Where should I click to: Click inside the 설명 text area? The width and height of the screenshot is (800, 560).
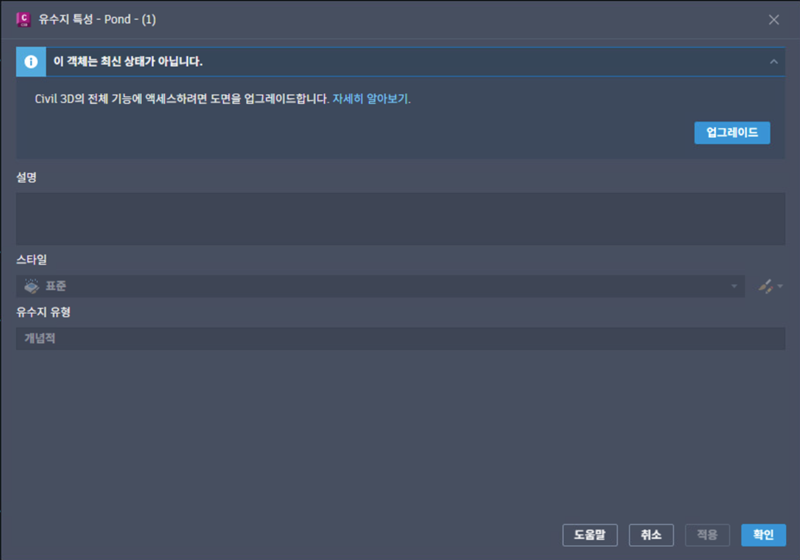coord(401,219)
